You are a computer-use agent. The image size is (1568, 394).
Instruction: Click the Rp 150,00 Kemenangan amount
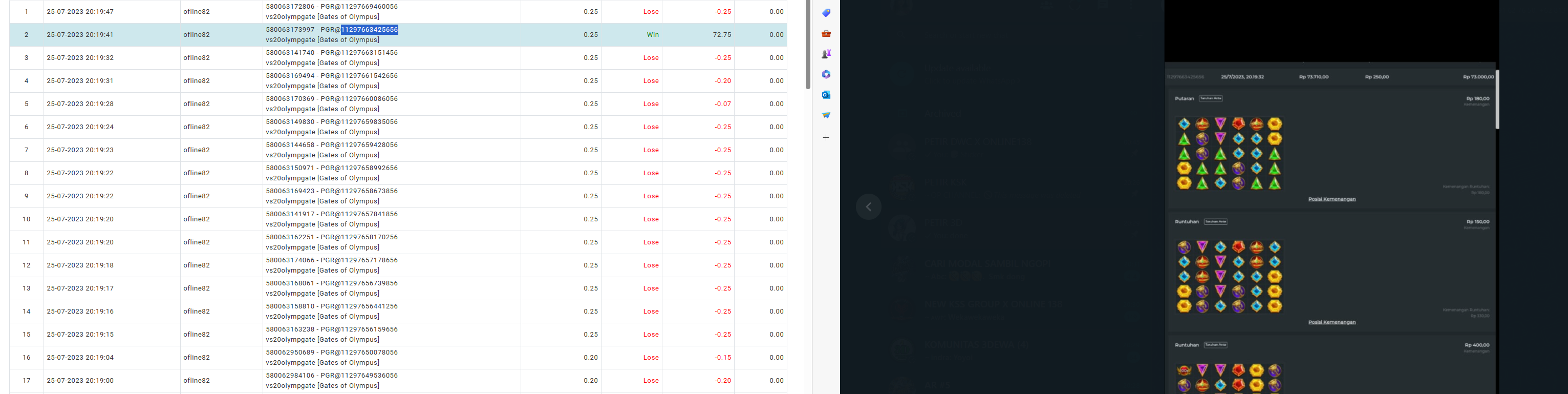[x=1477, y=222]
